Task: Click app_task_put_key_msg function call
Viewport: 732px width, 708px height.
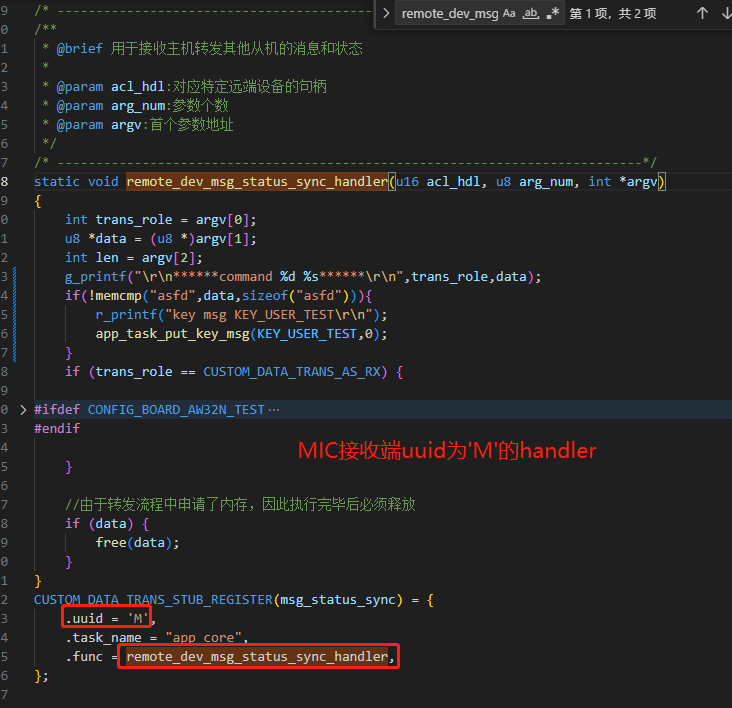Action: (173, 334)
